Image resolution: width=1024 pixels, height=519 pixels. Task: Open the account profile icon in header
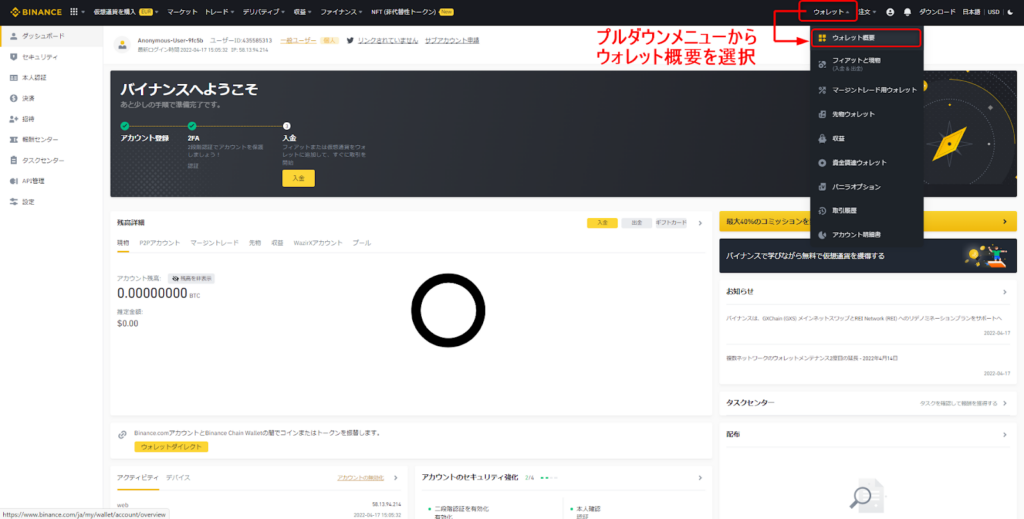[890, 12]
